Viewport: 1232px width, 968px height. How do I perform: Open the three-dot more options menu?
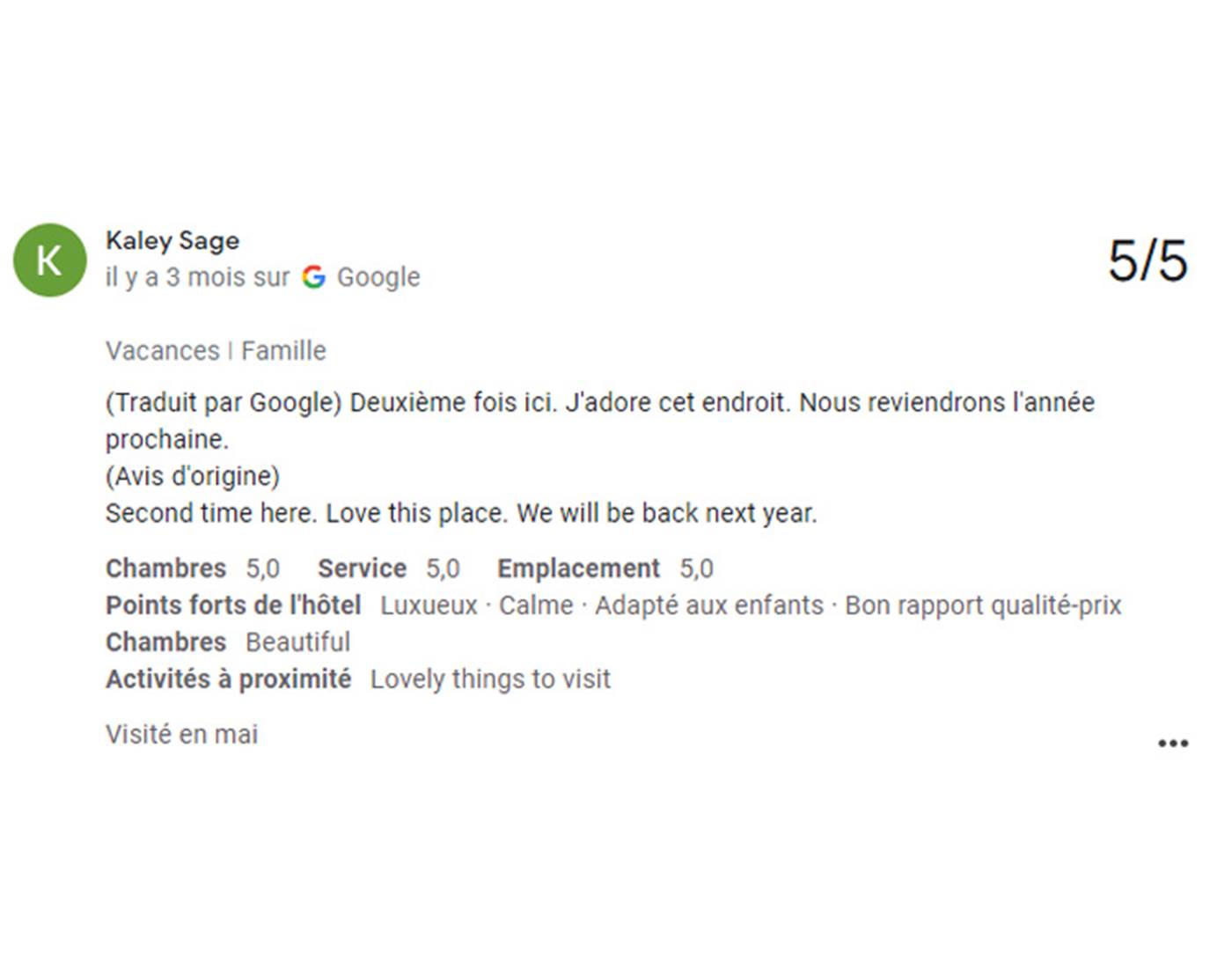click(1172, 744)
